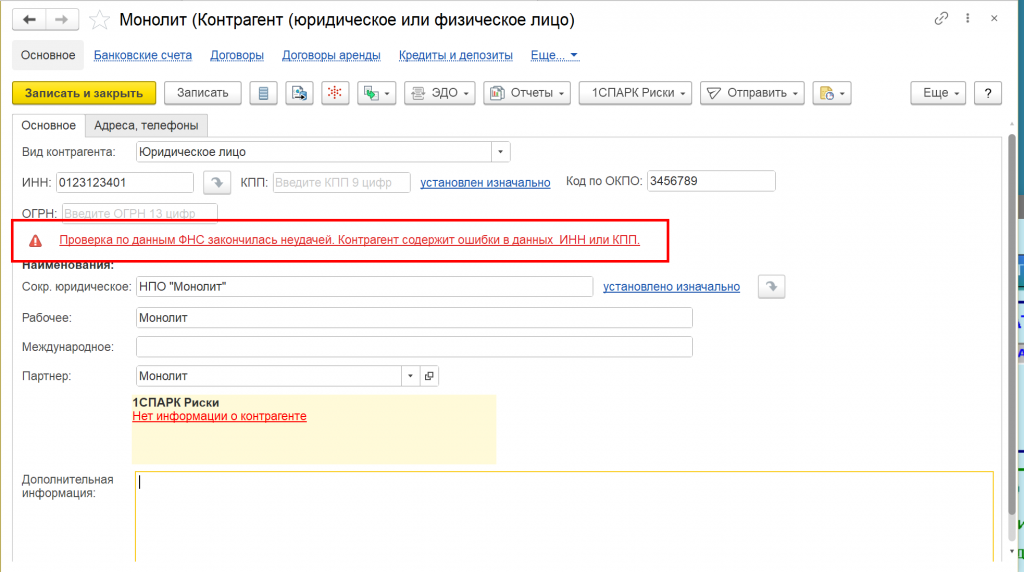
Task: Open the Отчеты dropdown menu
Action: pos(527,93)
